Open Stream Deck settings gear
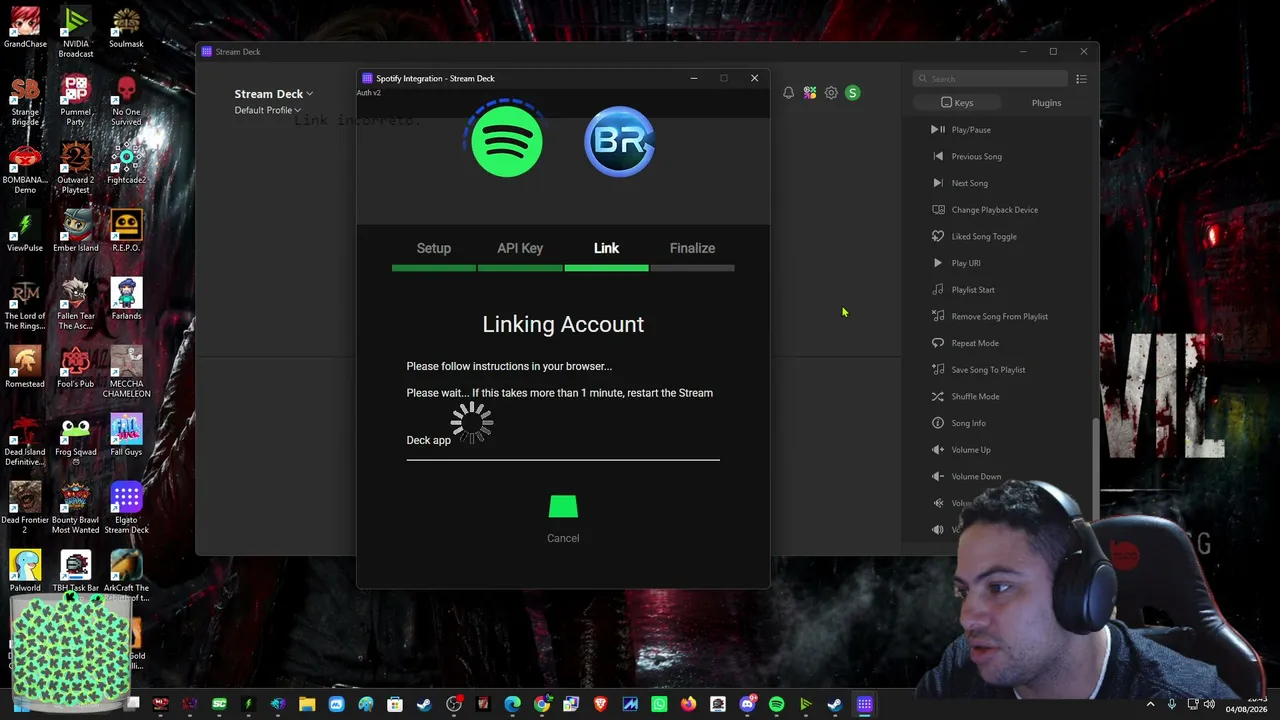This screenshot has height=720, width=1280. [831, 93]
